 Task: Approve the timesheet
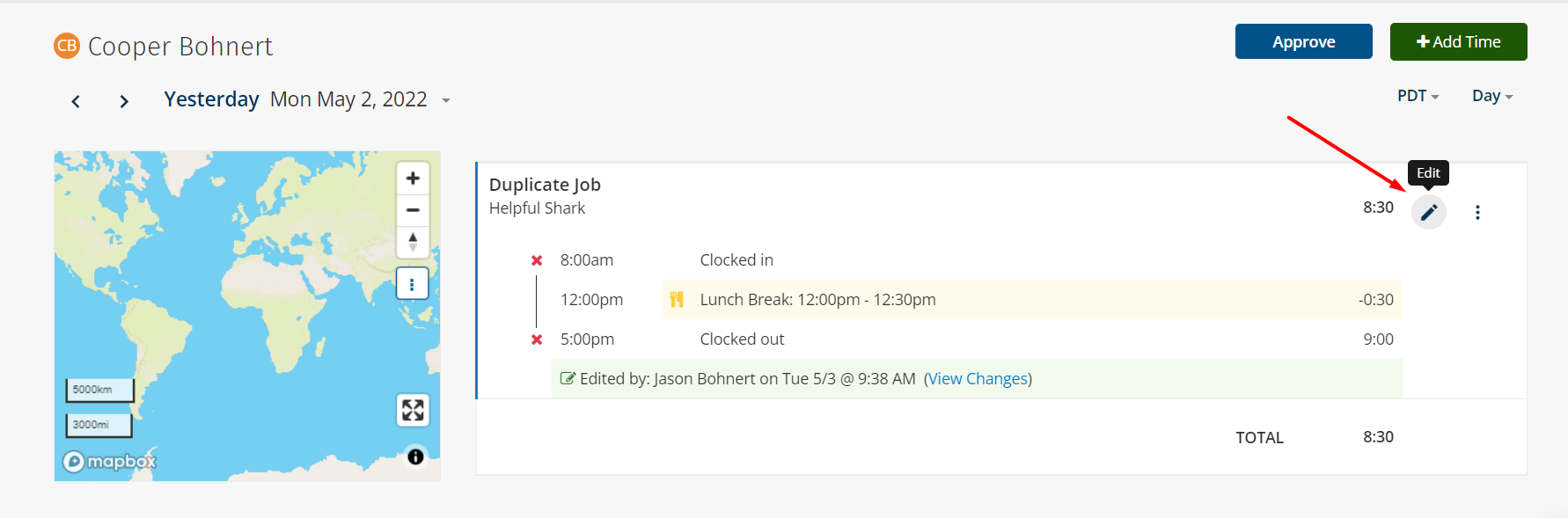1303,41
